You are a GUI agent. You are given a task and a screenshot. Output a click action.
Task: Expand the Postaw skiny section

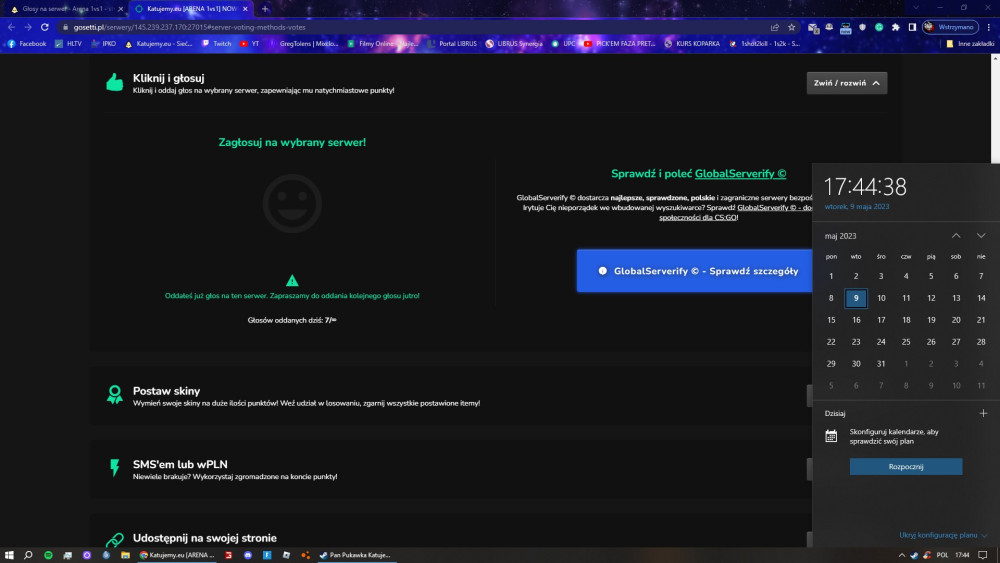click(x=809, y=395)
